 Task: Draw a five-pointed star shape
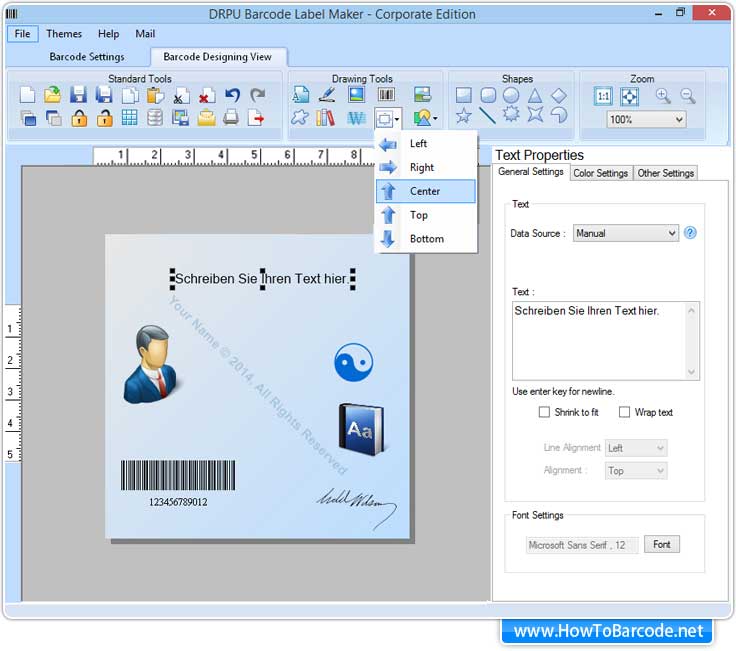click(463, 115)
